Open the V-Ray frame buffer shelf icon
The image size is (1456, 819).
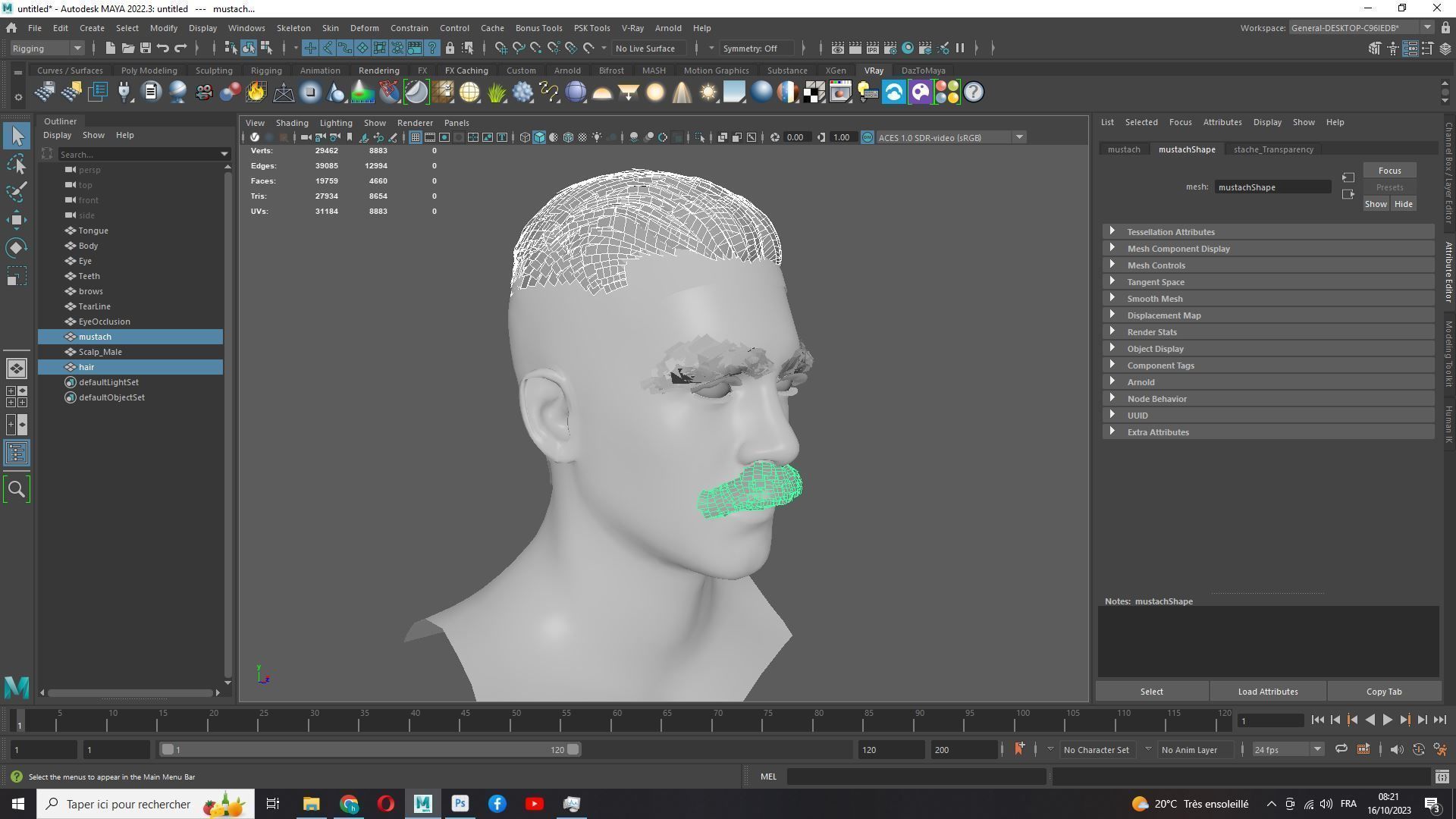[x=841, y=93]
